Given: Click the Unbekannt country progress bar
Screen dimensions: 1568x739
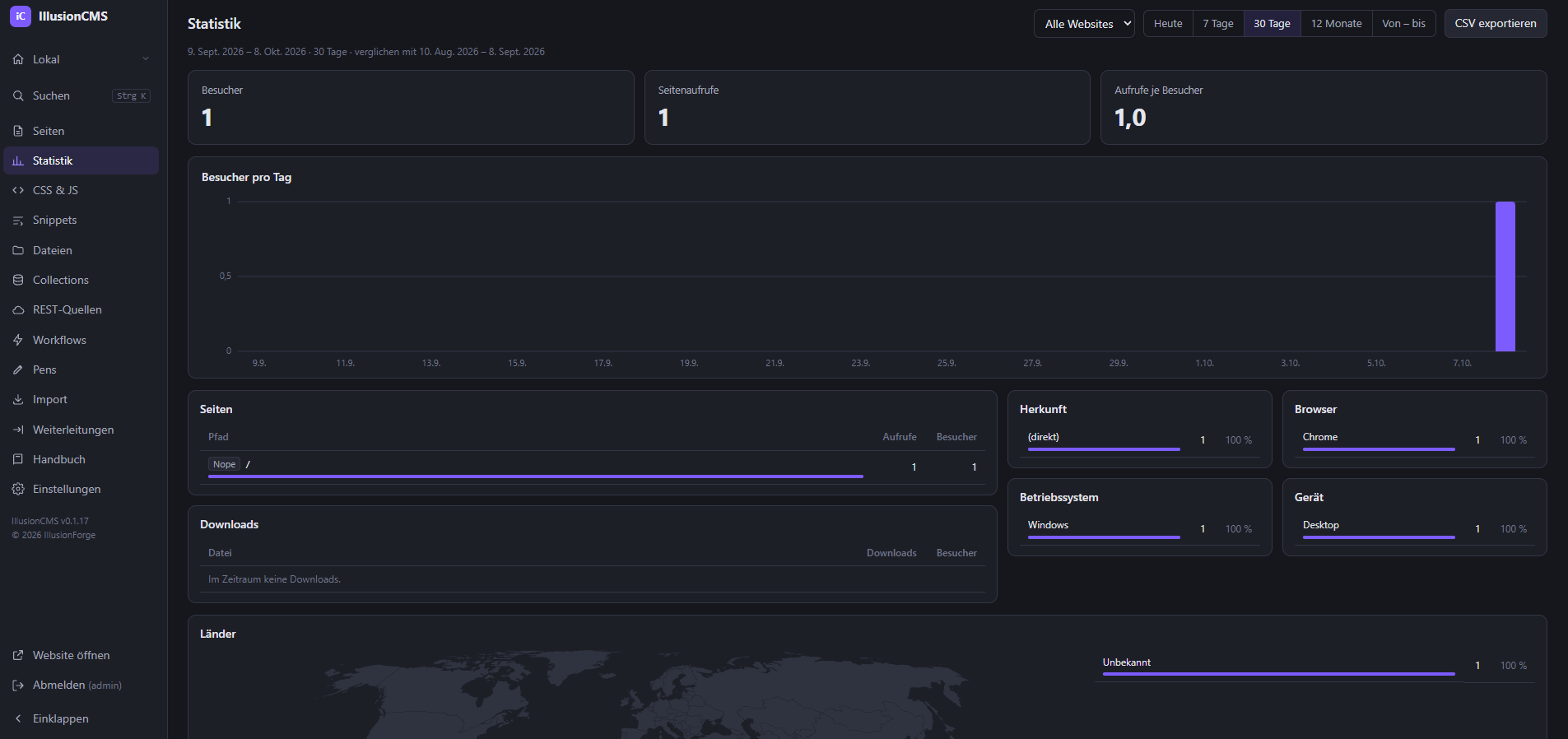Looking at the screenshot, I should (x=1278, y=674).
